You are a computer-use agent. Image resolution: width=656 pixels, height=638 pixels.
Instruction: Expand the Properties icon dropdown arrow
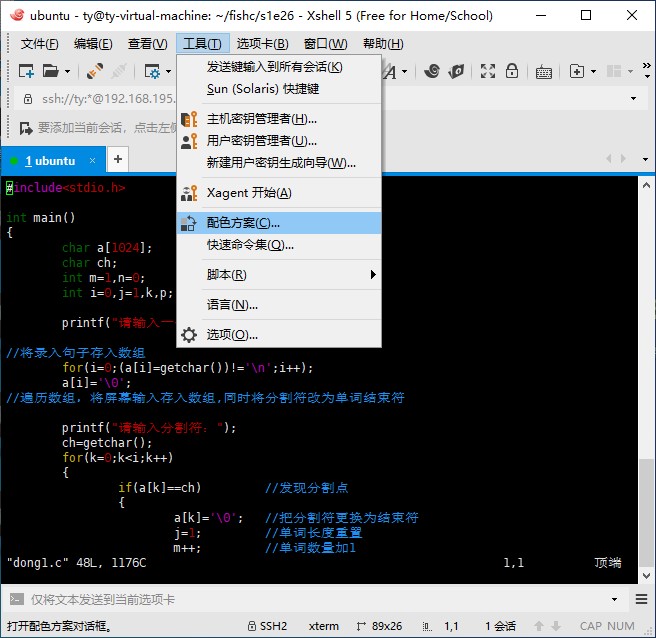[168, 72]
